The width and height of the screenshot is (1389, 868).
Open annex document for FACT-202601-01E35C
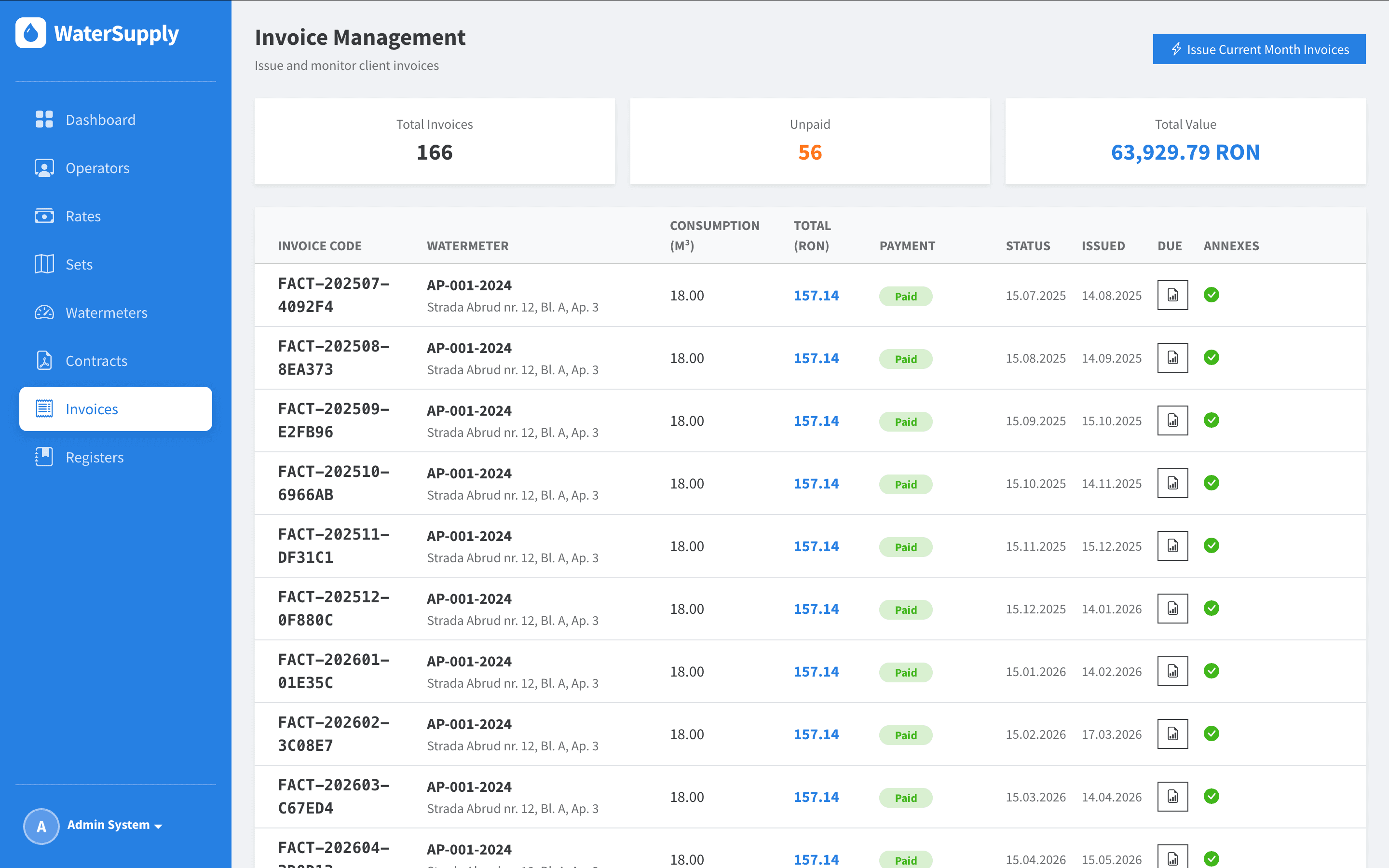(x=1172, y=670)
